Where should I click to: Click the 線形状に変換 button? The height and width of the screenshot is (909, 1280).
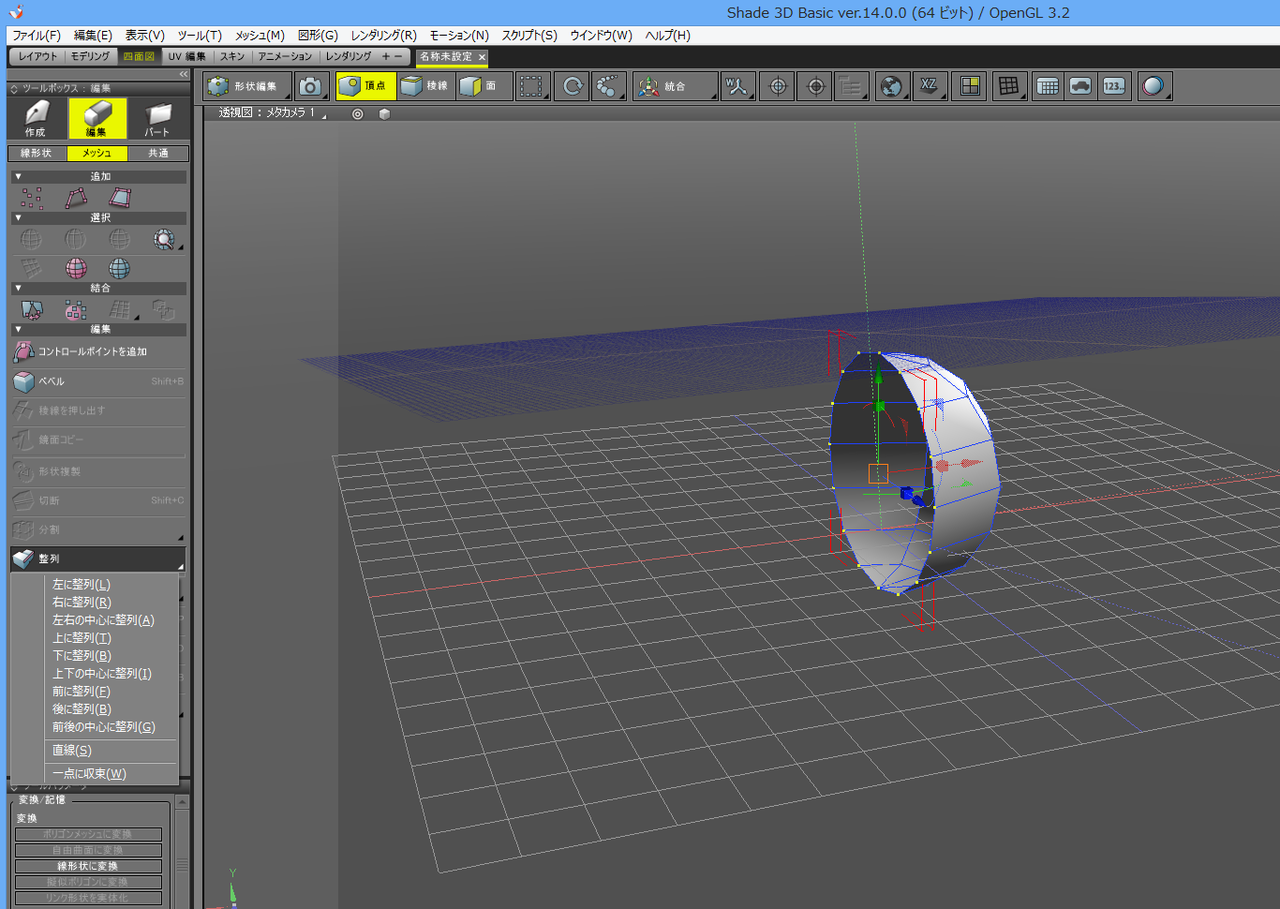click(88, 866)
